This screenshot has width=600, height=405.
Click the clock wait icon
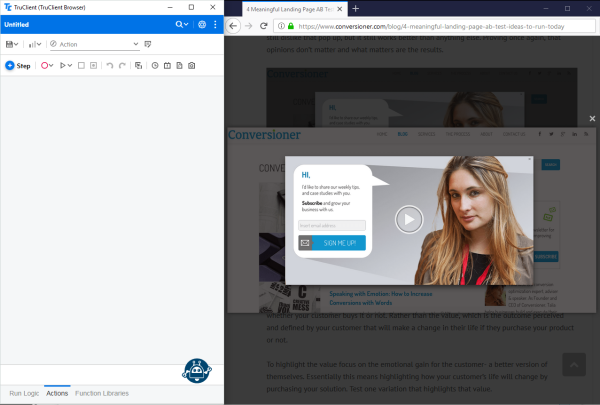click(x=155, y=66)
